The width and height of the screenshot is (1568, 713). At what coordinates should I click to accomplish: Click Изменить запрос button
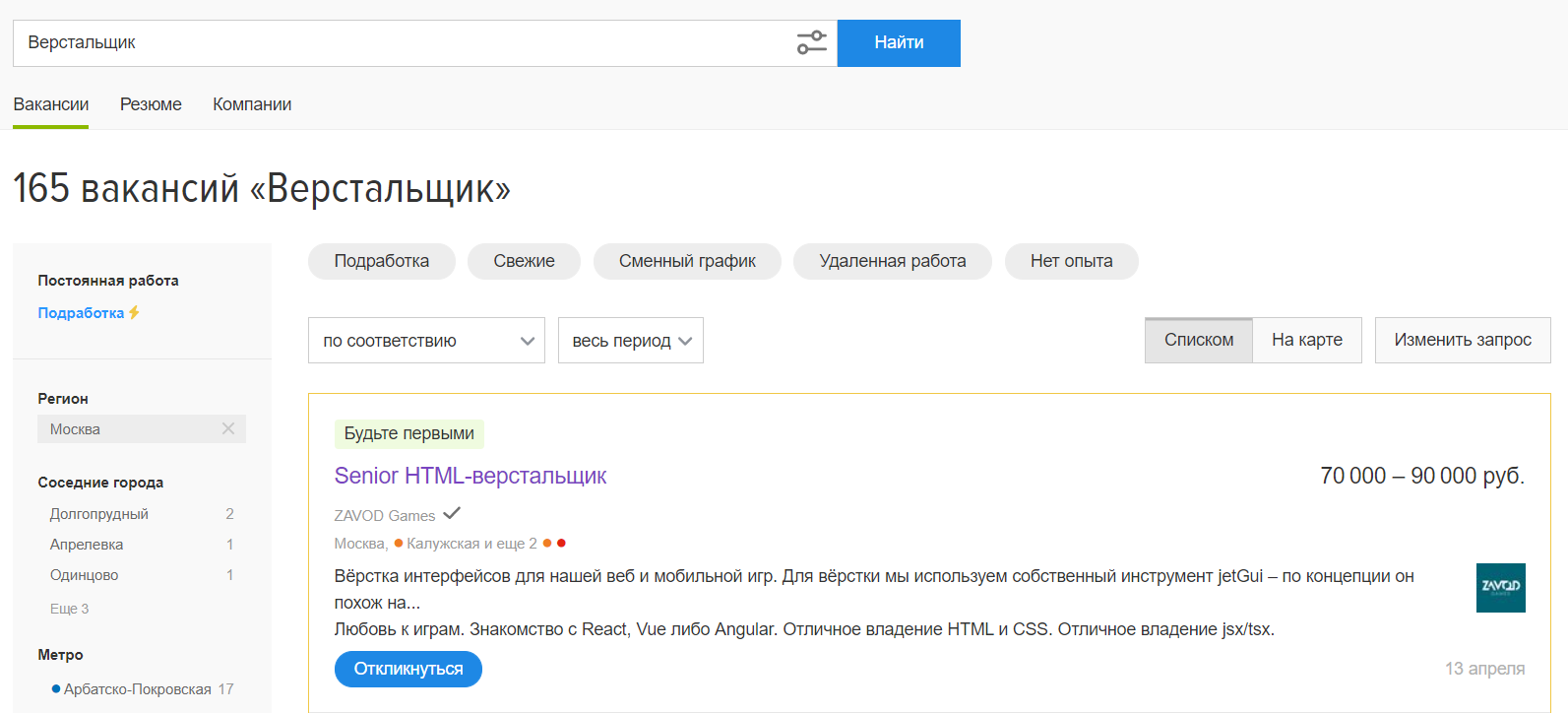(1463, 340)
